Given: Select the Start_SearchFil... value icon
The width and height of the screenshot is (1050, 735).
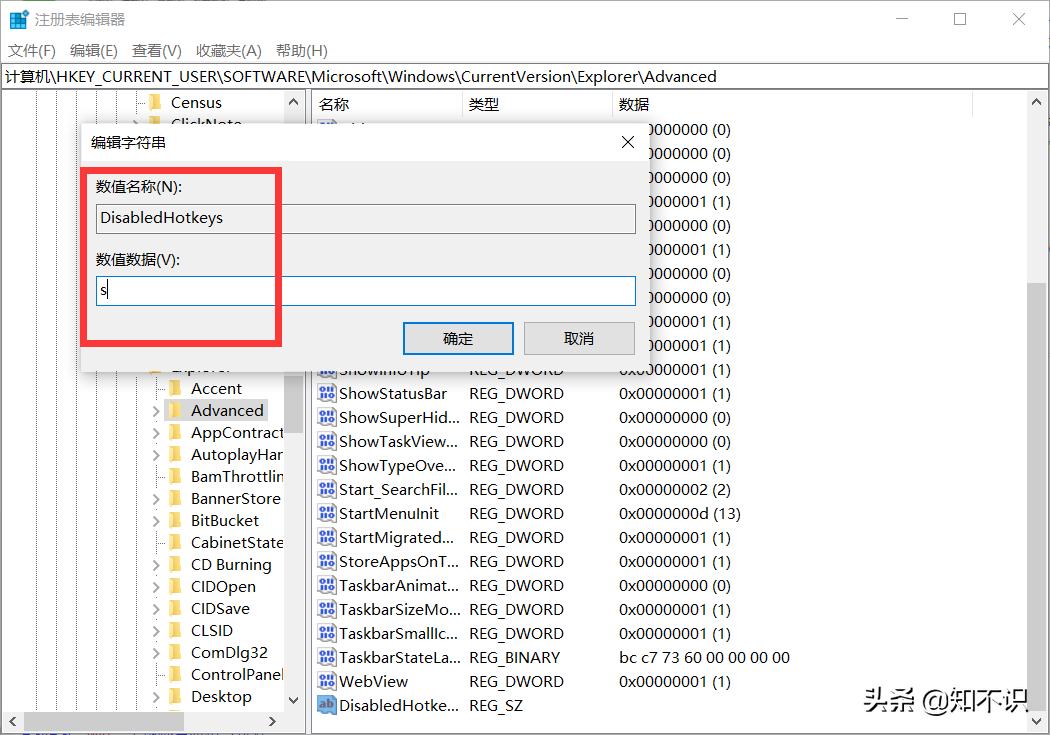Looking at the screenshot, I should point(327,489).
